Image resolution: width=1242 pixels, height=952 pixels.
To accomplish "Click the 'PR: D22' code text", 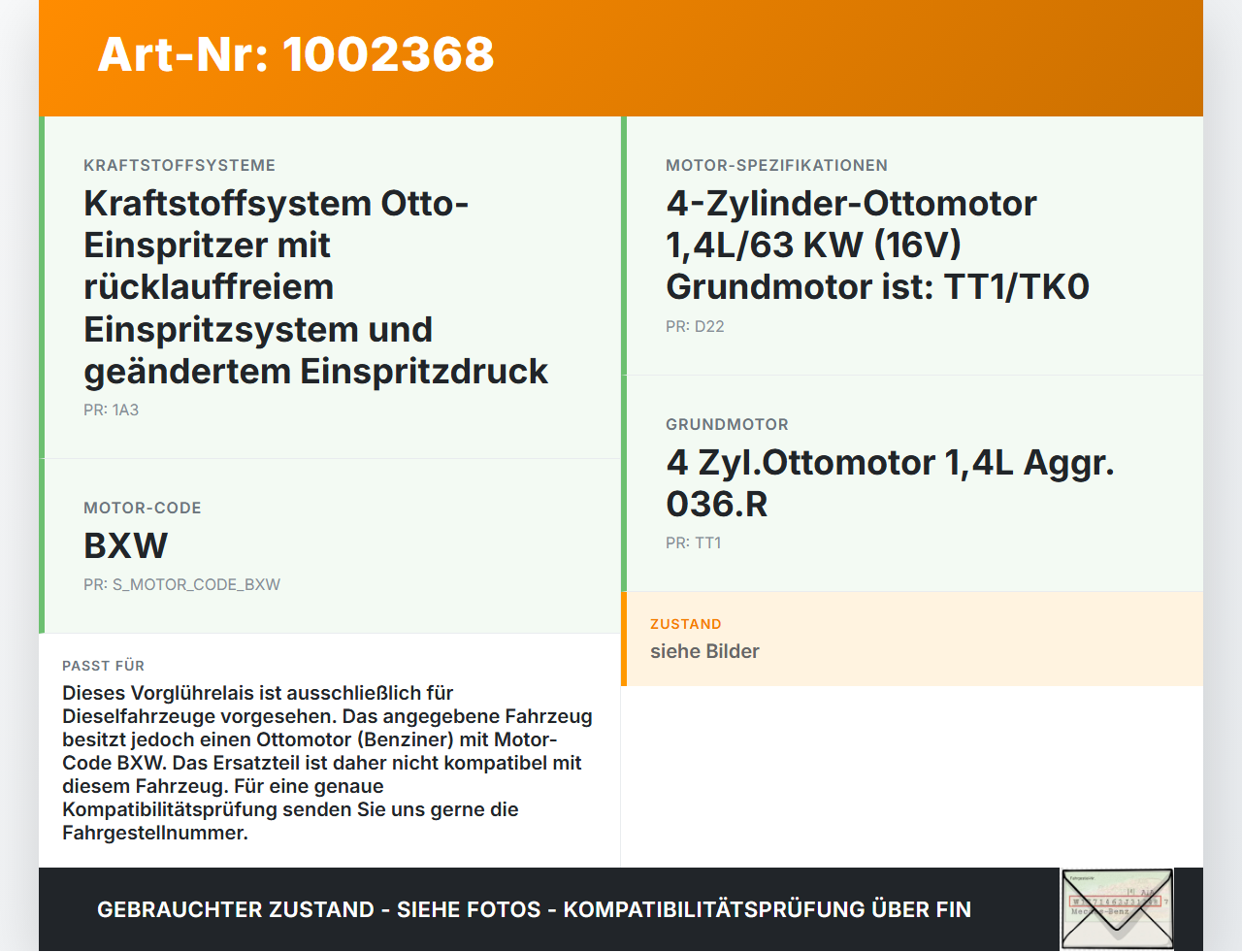I will click(695, 326).
